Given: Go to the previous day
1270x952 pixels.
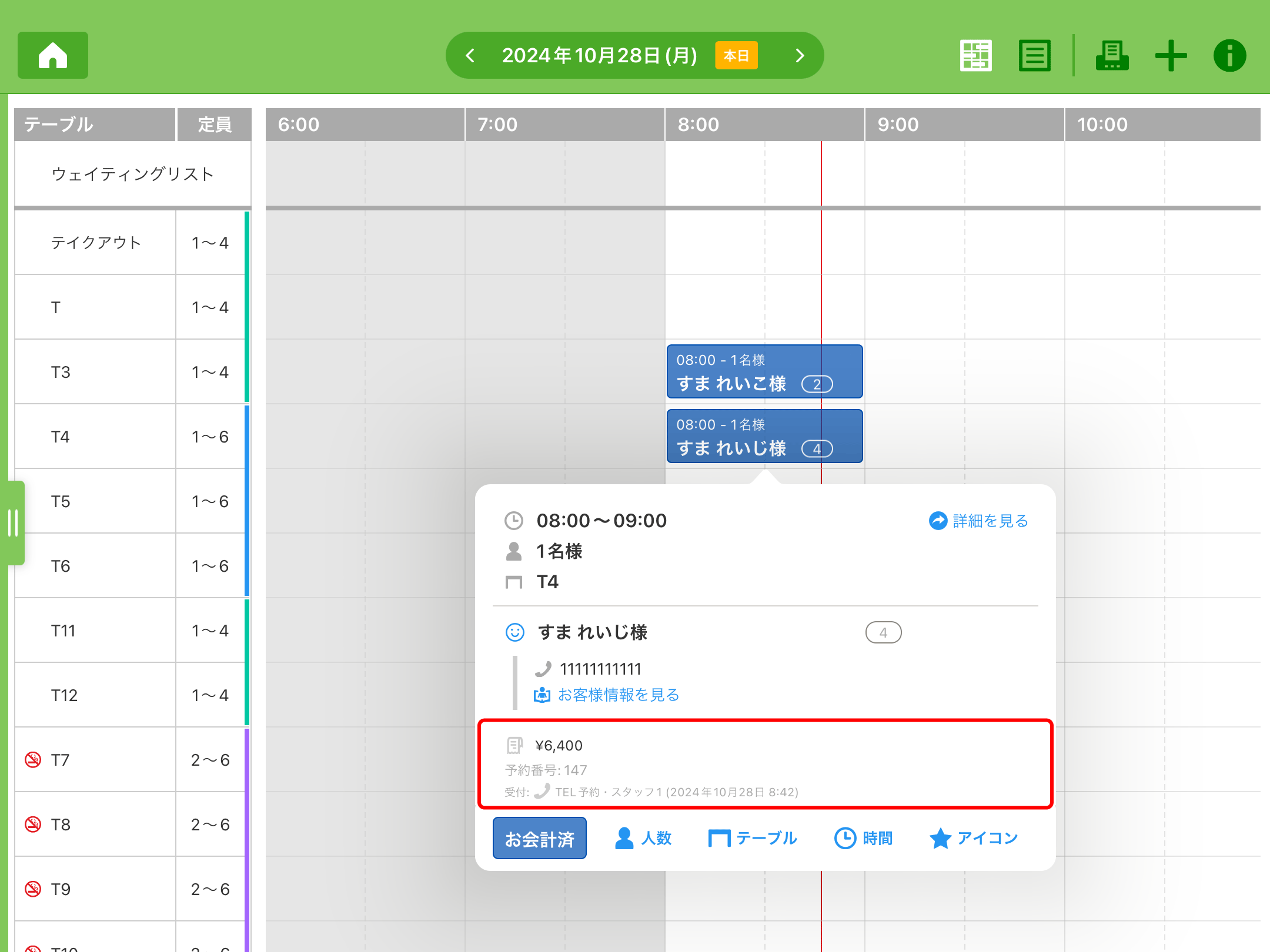Looking at the screenshot, I should click(470, 55).
